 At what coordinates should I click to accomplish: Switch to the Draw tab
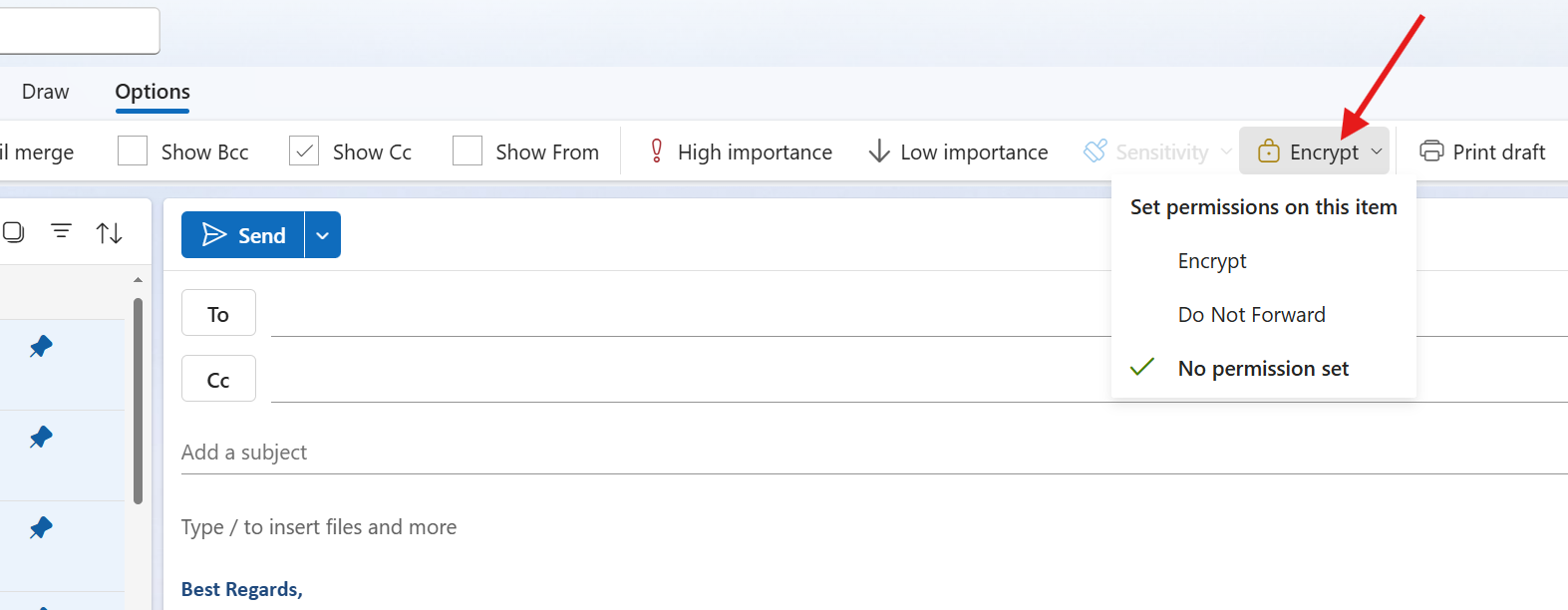[46, 92]
